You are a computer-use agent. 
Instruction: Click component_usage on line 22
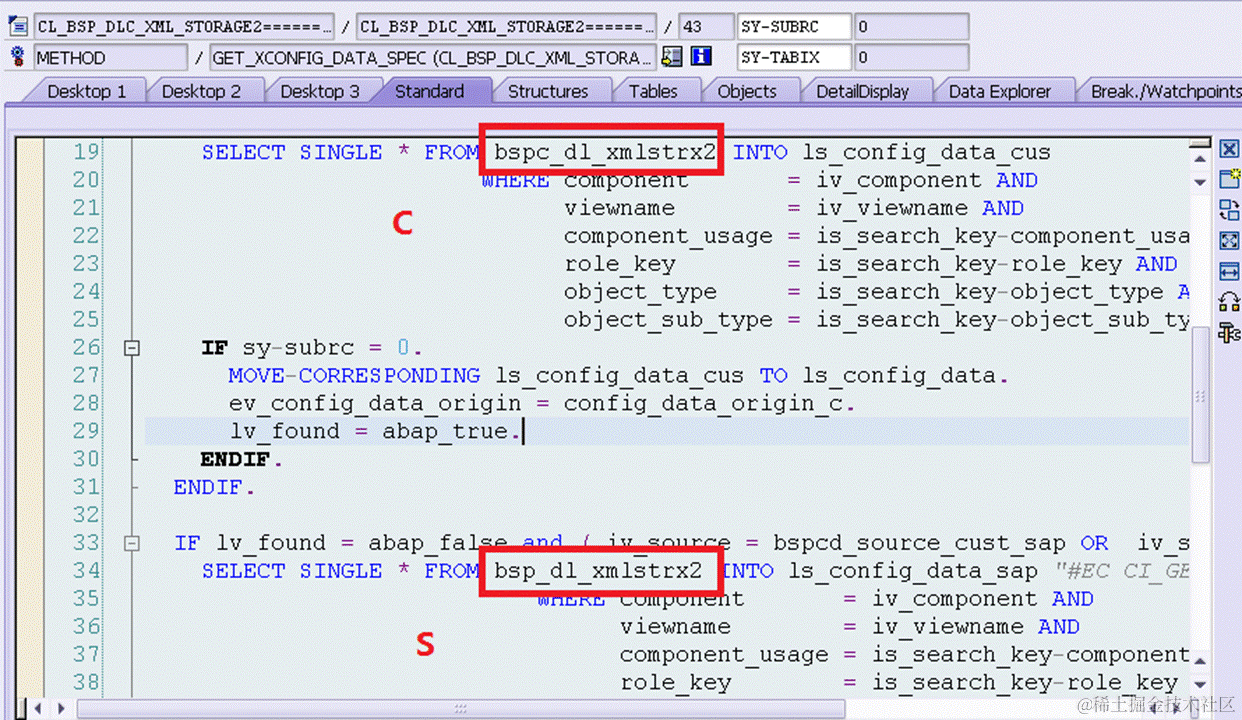pyautogui.click(x=668, y=236)
